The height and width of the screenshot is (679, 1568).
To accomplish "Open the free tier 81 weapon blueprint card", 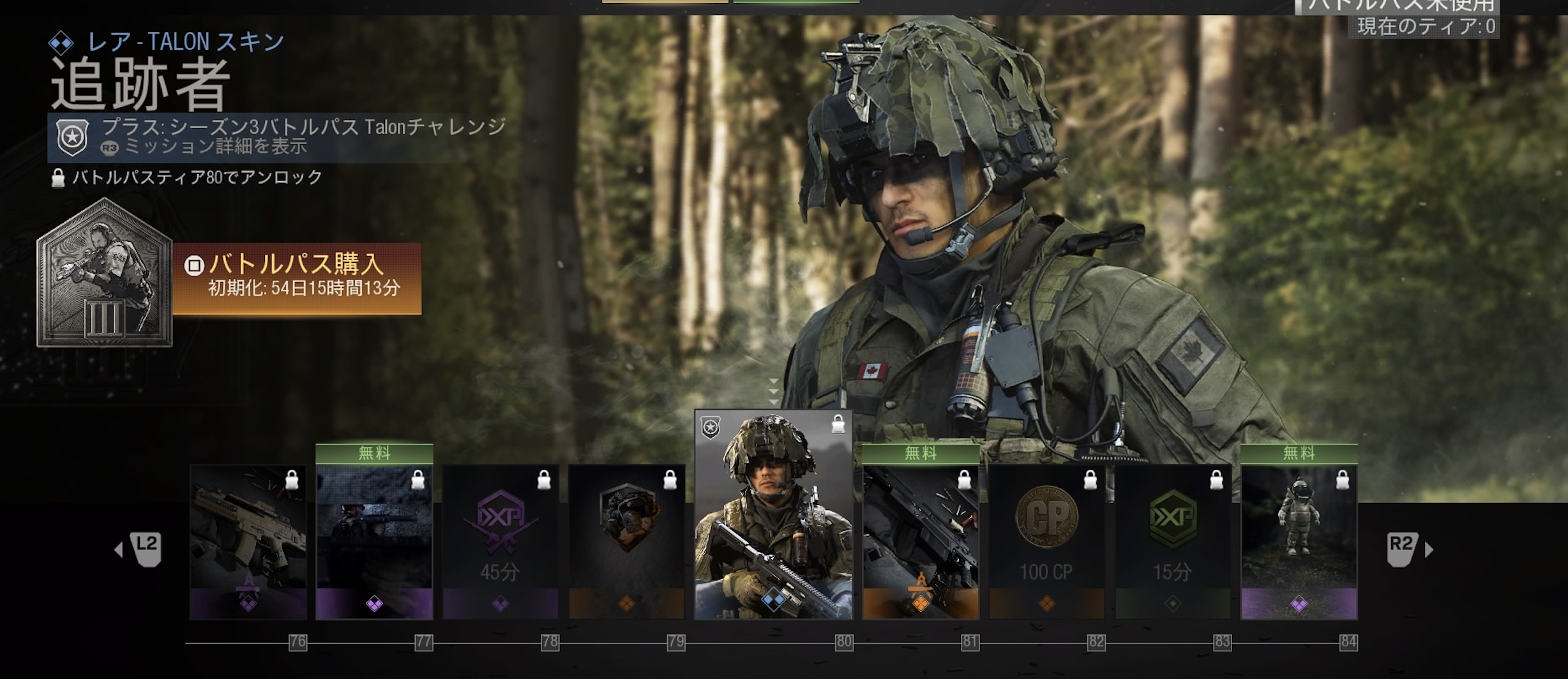I will (921, 542).
